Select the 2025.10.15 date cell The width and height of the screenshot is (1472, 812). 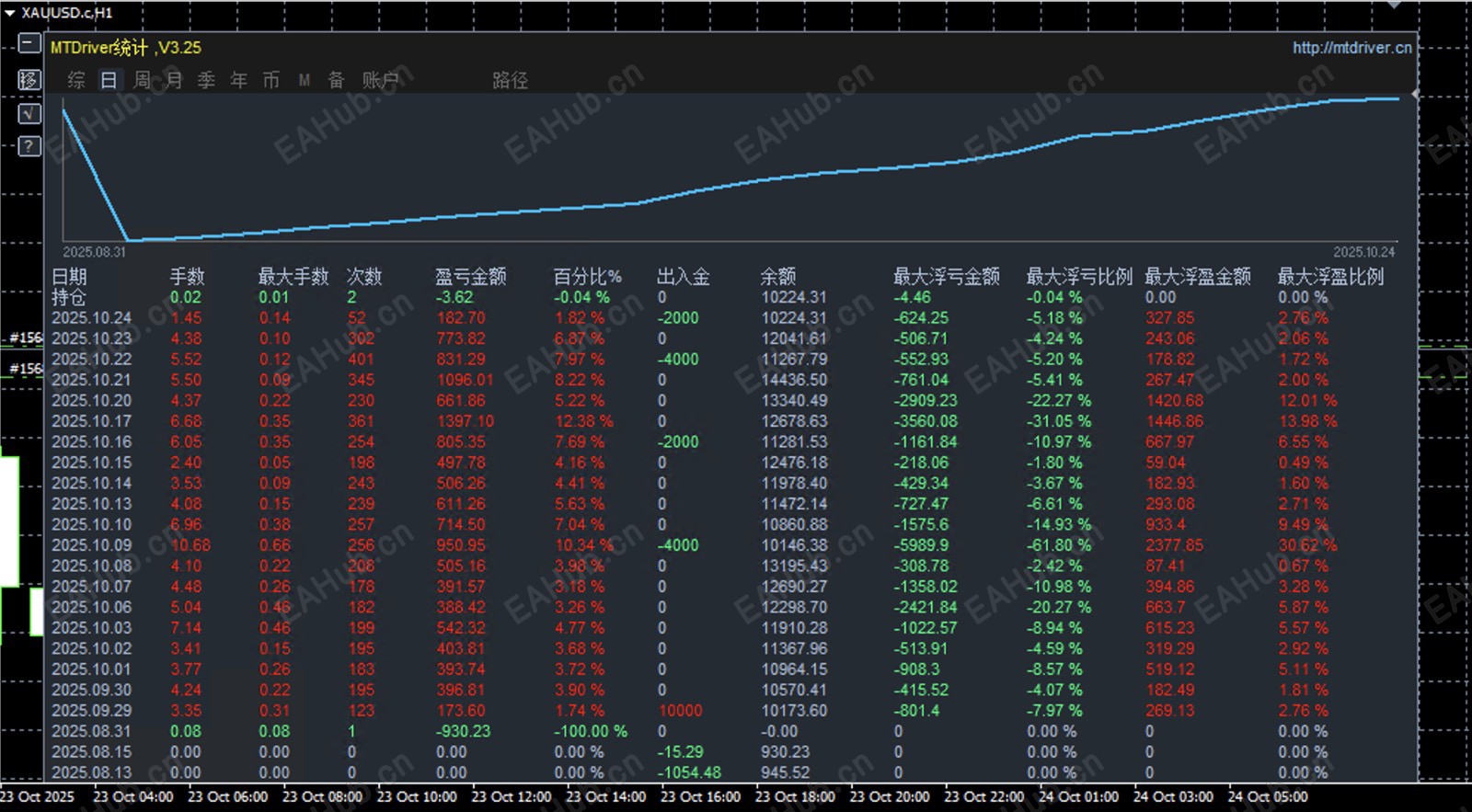pyautogui.click(x=91, y=463)
